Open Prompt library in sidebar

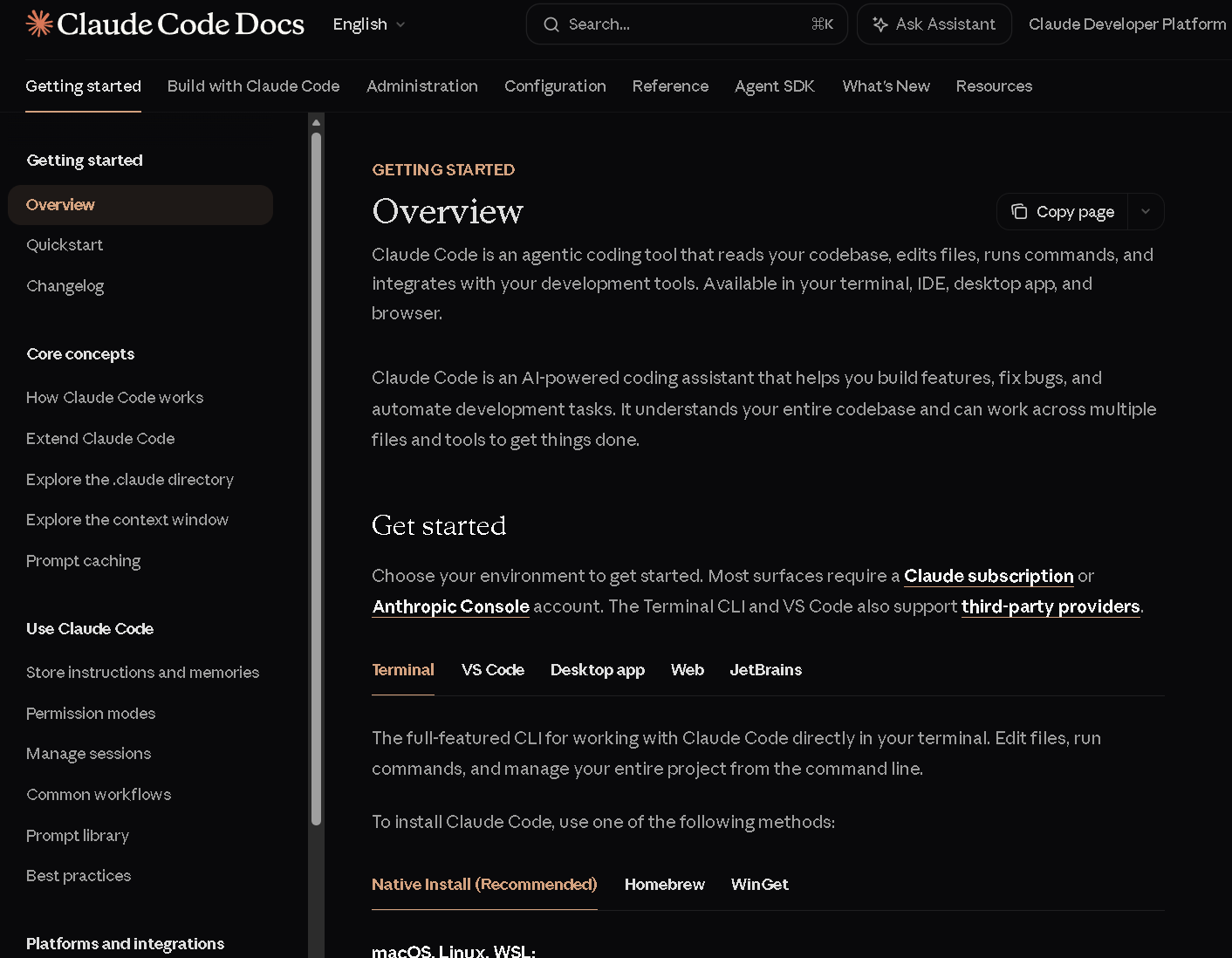78,836
